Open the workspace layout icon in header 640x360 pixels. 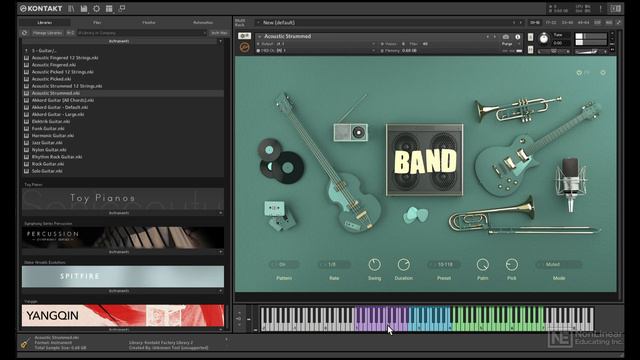pos(109,9)
